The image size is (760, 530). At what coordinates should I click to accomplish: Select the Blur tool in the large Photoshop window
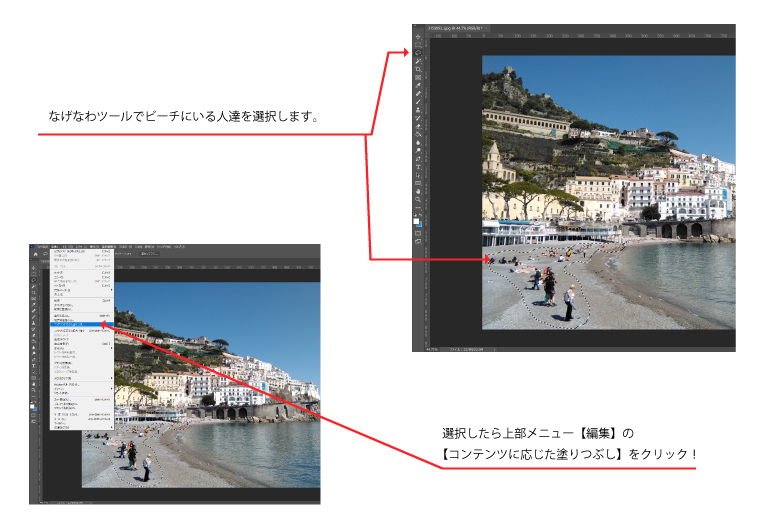pyautogui.click(x=418, y=143)
